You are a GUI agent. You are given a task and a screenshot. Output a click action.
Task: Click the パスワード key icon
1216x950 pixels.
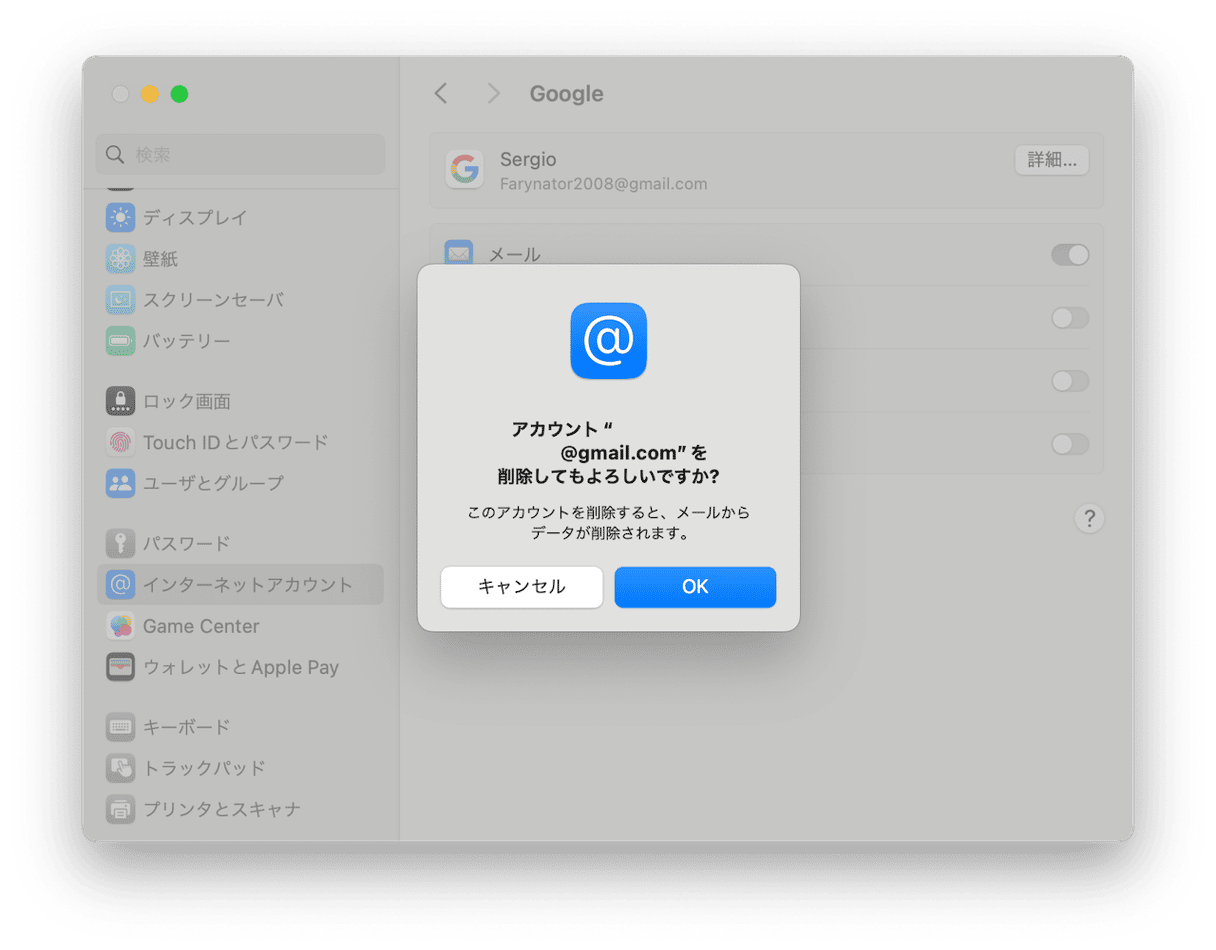point(120,543)
